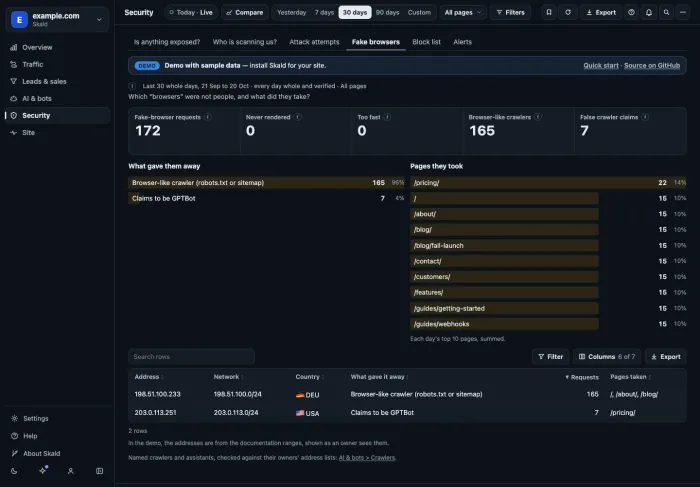
Task: Click the info icon beside Fake-browser requests
Action: click(x=208, y=117)
